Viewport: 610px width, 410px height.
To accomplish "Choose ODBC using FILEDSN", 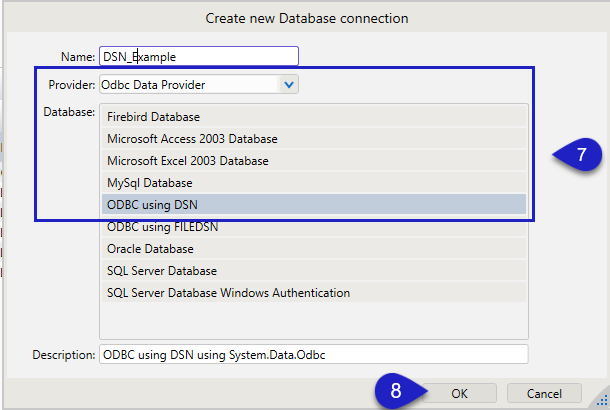I will coord(313,226).
